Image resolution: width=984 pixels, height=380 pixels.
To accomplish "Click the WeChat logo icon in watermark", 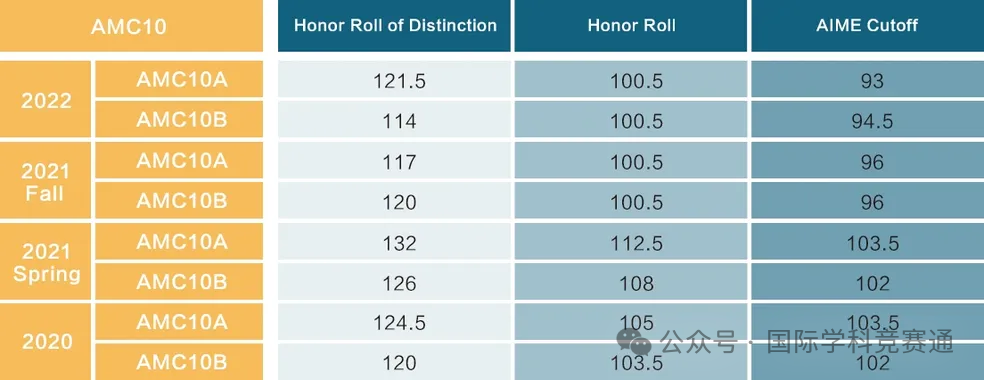I will [634, 341].
